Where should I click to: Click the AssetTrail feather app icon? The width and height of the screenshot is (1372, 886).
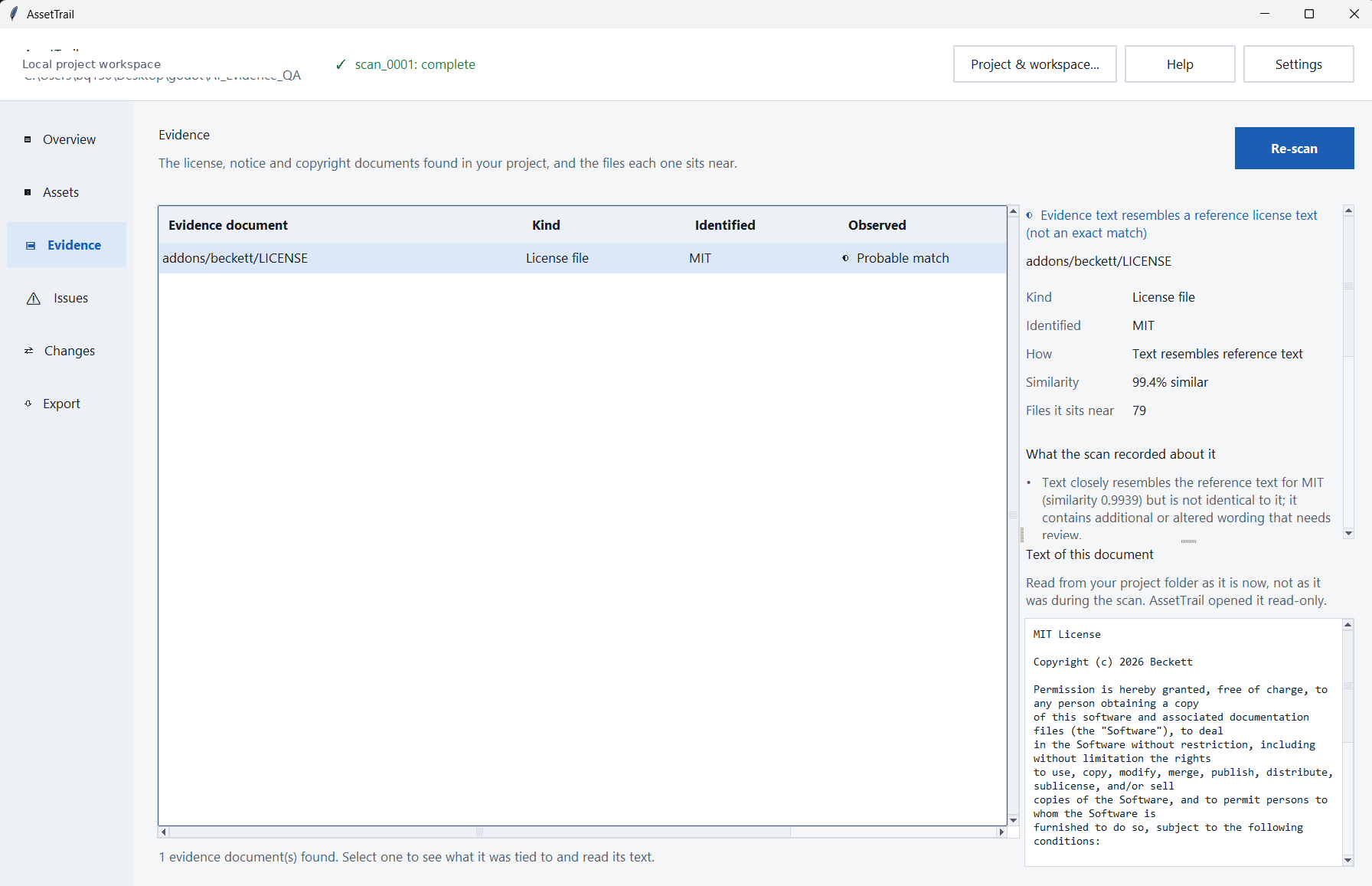(x=13, y=14)
